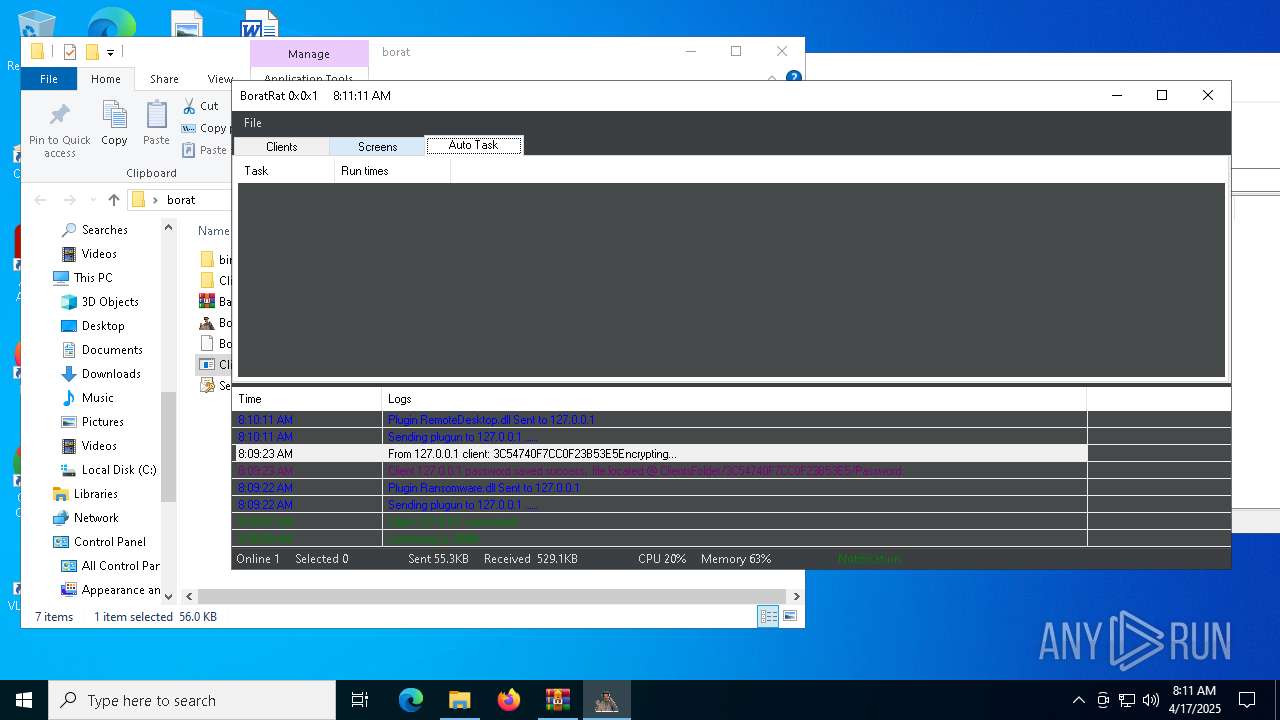1280x720 pixels.
Task: Launch Microsoft Edge from the taskbar
Action: 411,700
